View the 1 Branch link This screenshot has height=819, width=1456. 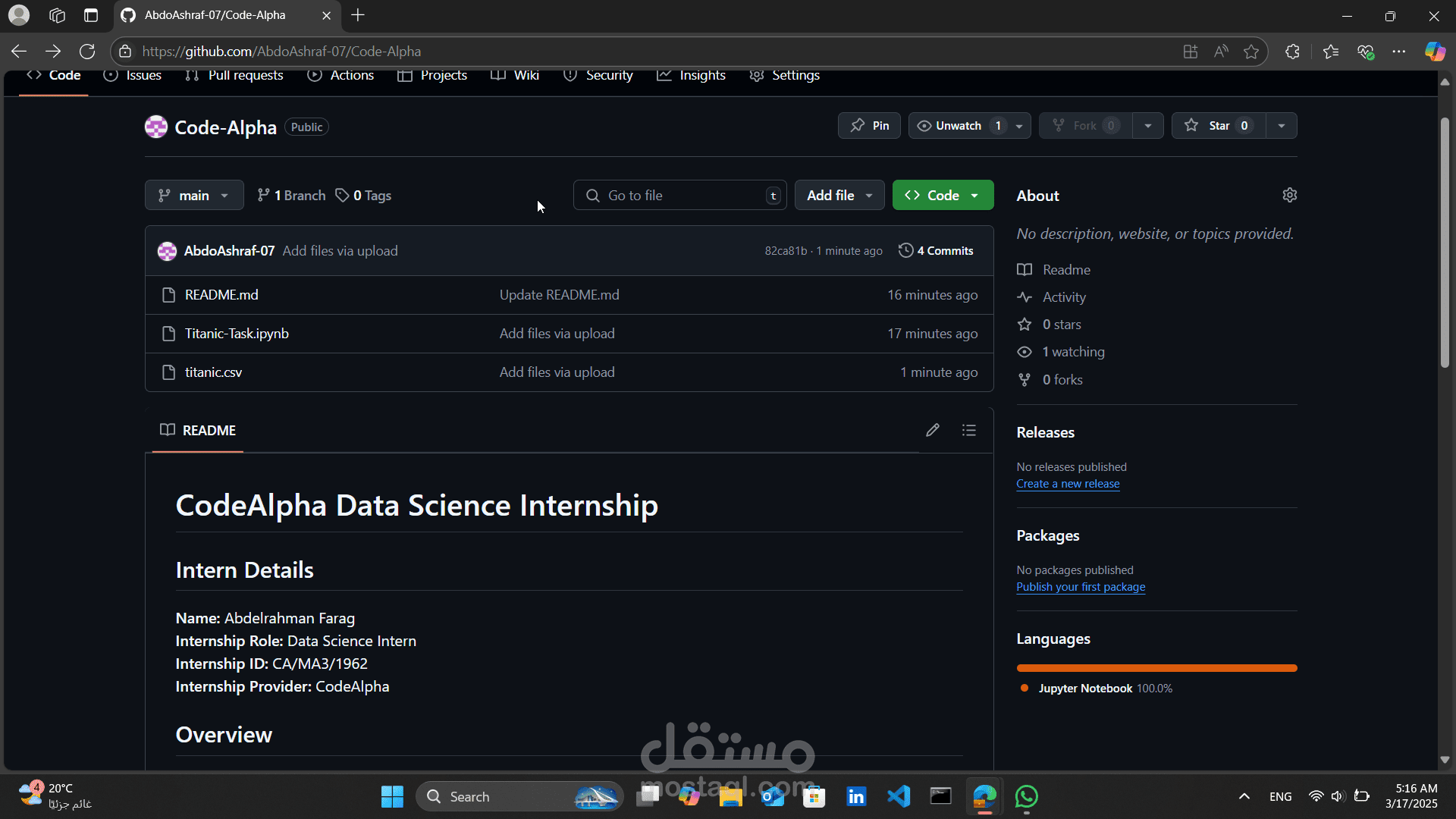pos(291,195)
